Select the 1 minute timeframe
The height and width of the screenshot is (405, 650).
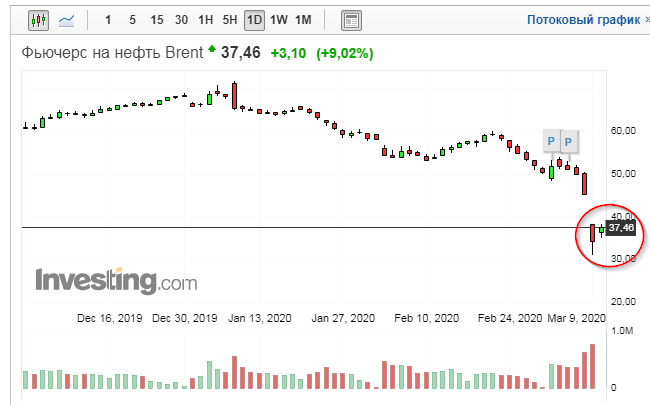pyautogui.click(x=108, y=20)
